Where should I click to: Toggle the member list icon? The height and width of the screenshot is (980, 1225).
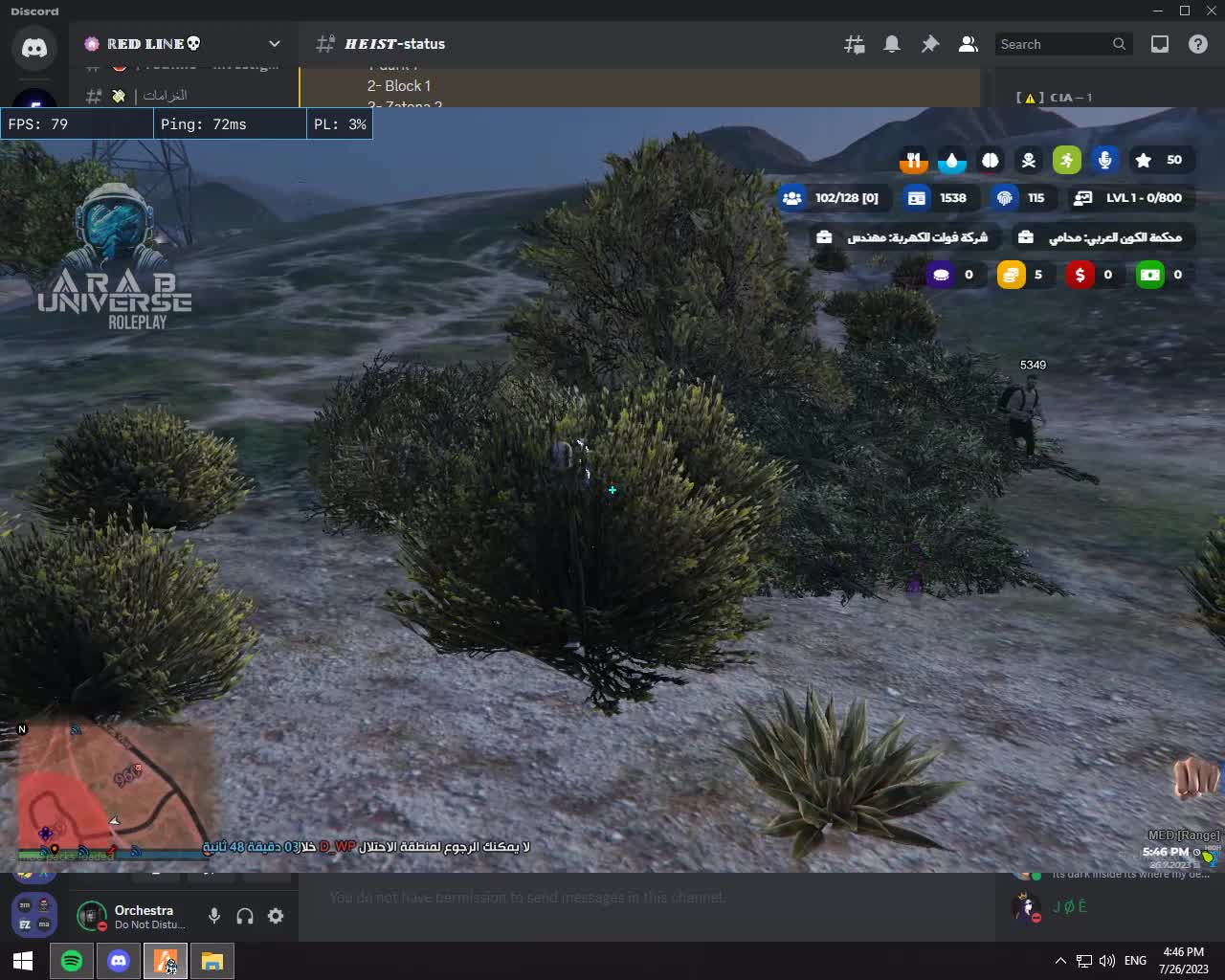[x=968, y=44]
